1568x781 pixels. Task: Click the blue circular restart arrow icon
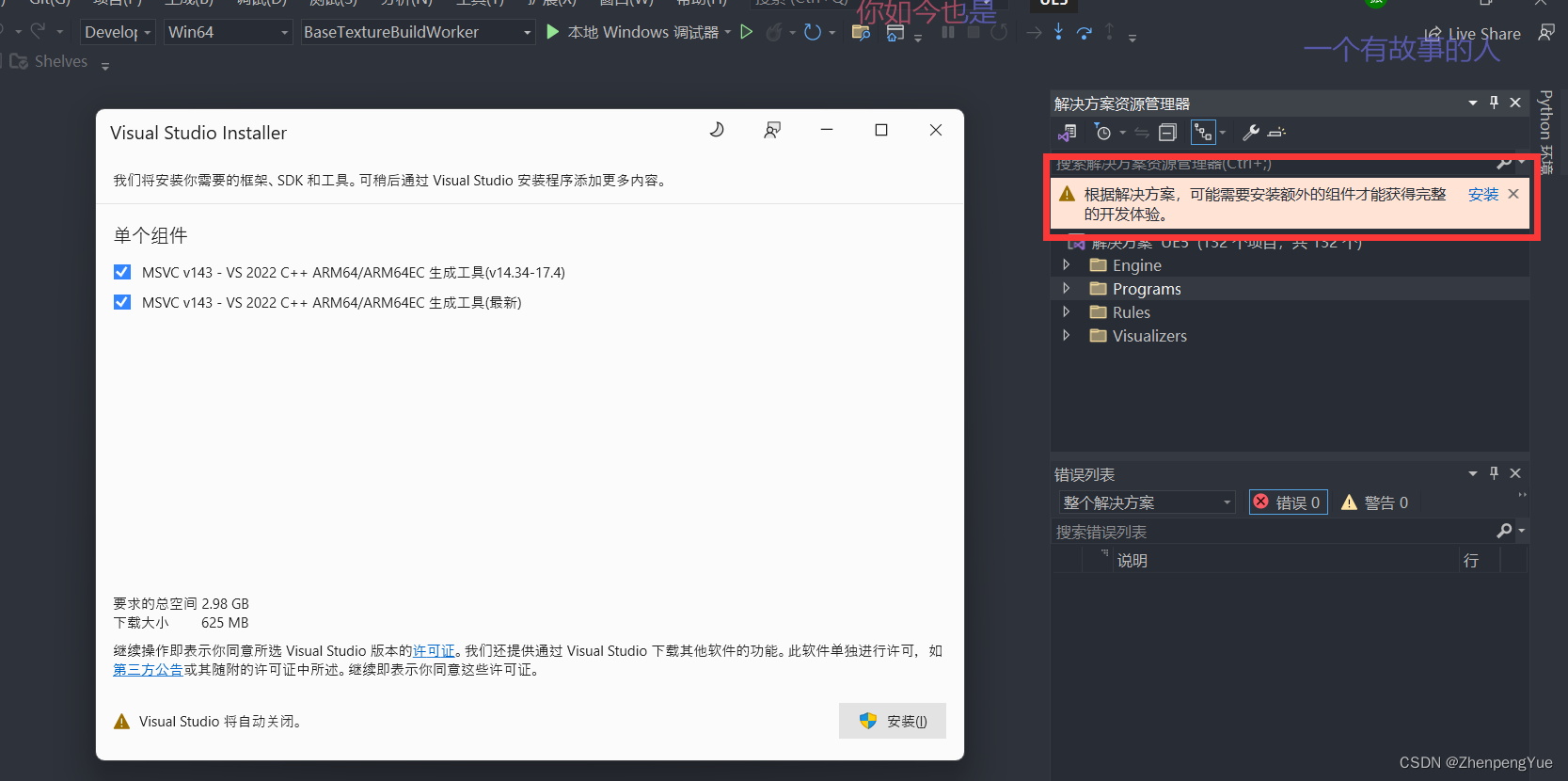813,32
